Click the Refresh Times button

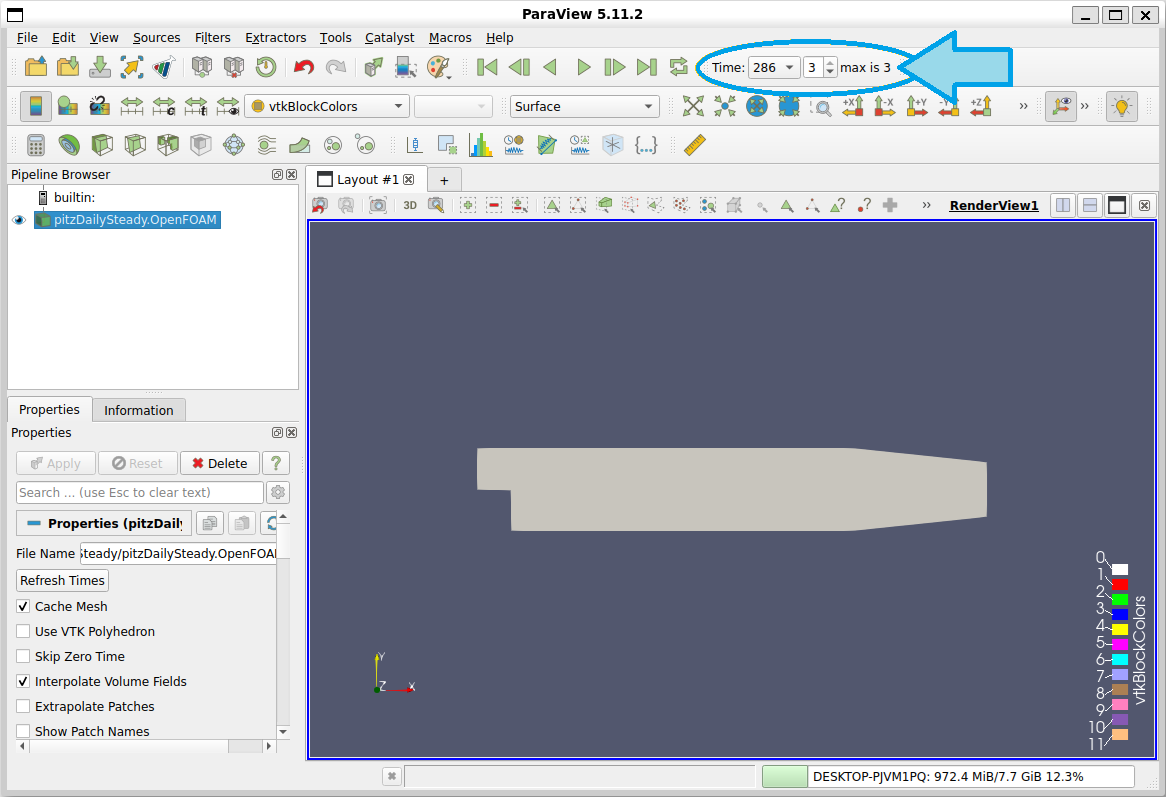click(x=62, y=581)
